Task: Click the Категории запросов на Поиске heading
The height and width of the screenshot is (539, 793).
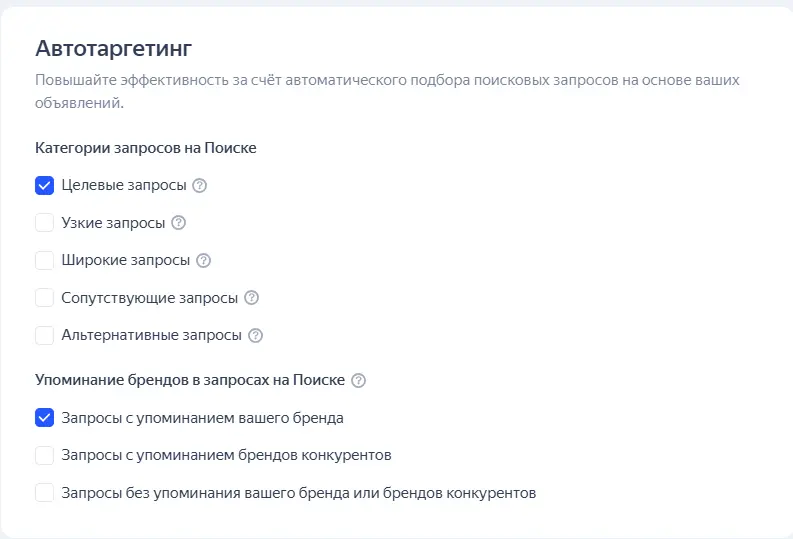Action: 146,148
